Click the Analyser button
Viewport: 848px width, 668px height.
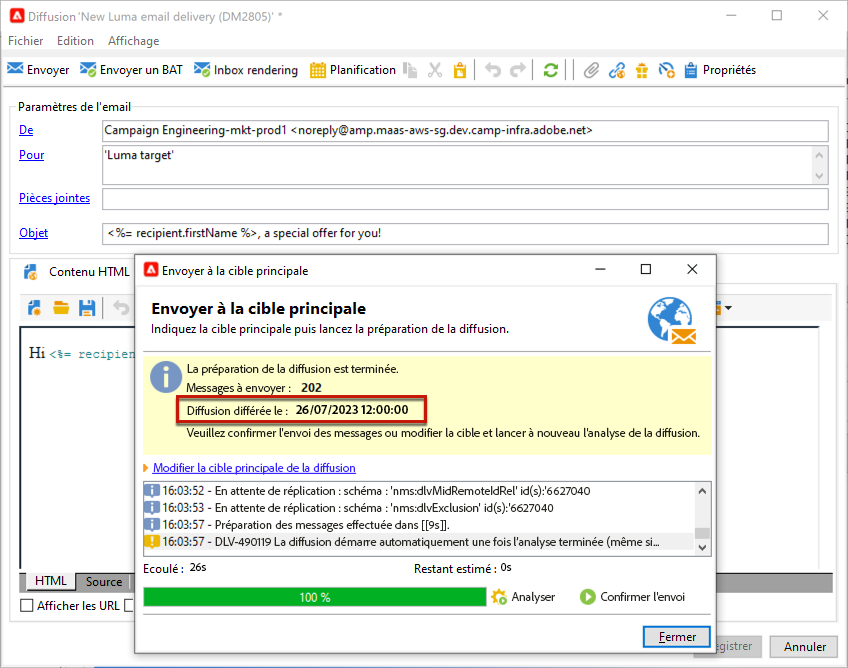click(x=524, y=597)
